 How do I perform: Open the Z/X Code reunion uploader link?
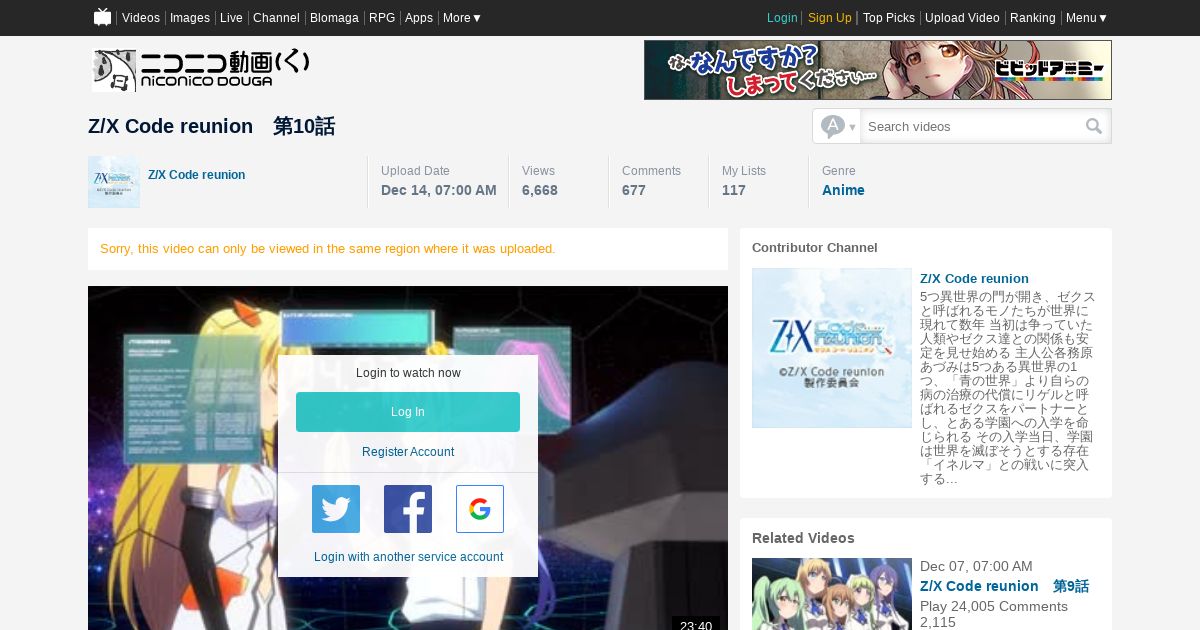[197, 175]
